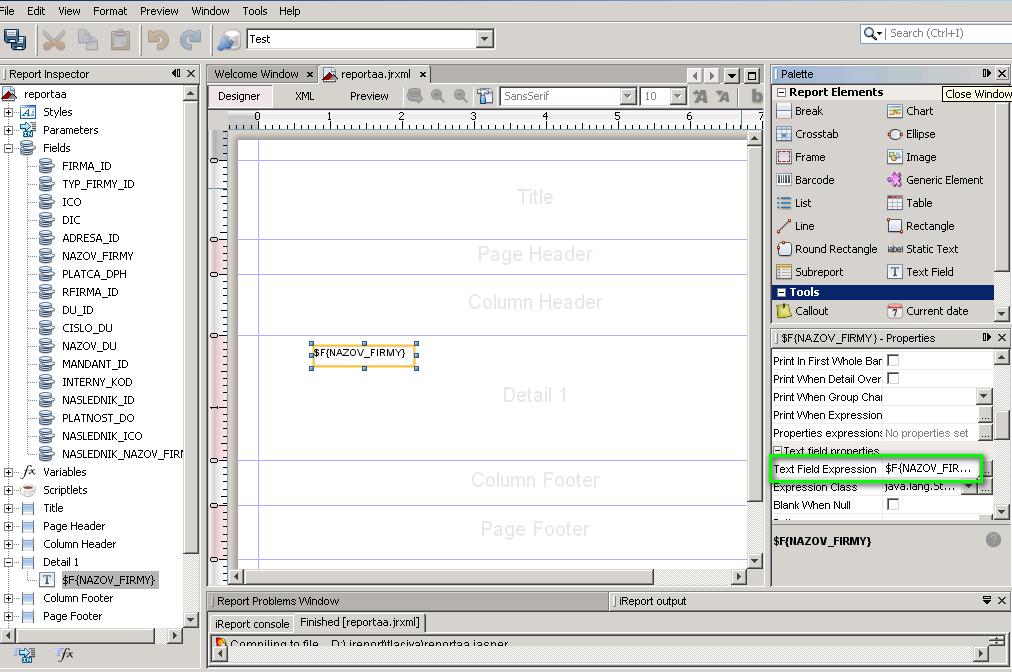This screenshot has height=672, width=1012.
Task: Click the Cut scissors toolbar icon
Action: (54, 40)
